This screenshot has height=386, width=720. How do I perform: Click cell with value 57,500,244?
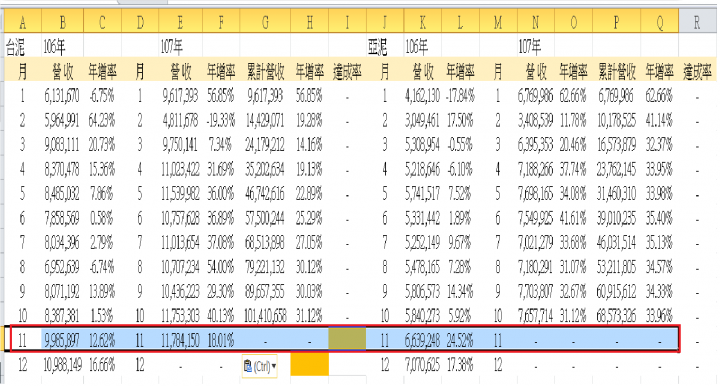265,218
